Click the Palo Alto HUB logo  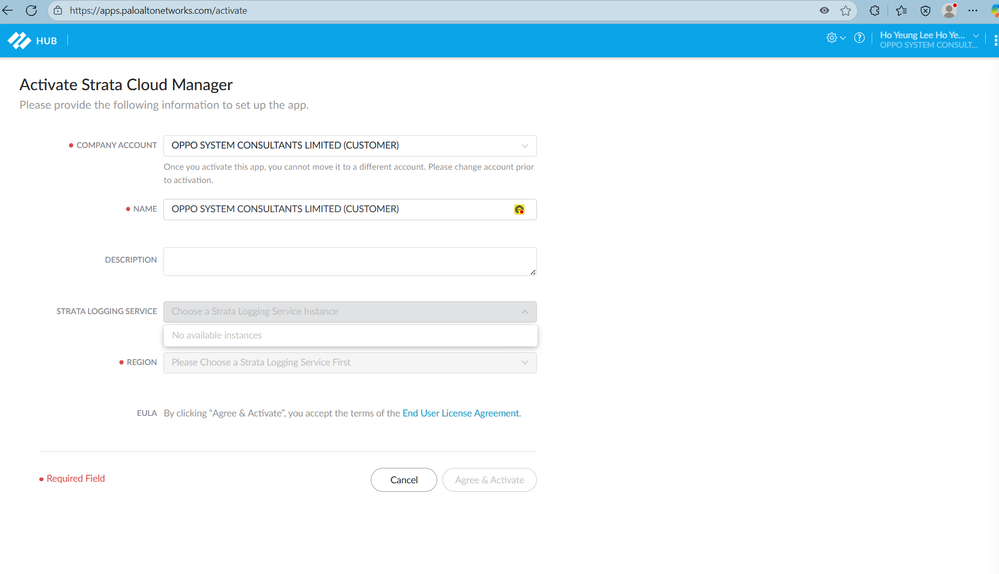pyautogui.click(x=19, y=41)
